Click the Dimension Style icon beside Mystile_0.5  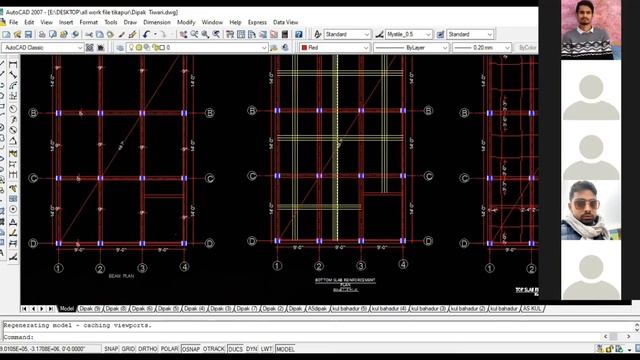[x=379, y=34]
